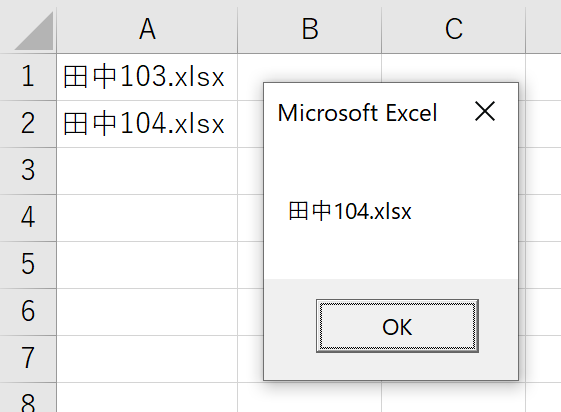Click OK in the Microsoft Excel dialog
Image resolution: width=561 pixels, height=412 pixels.
(397, 326)
